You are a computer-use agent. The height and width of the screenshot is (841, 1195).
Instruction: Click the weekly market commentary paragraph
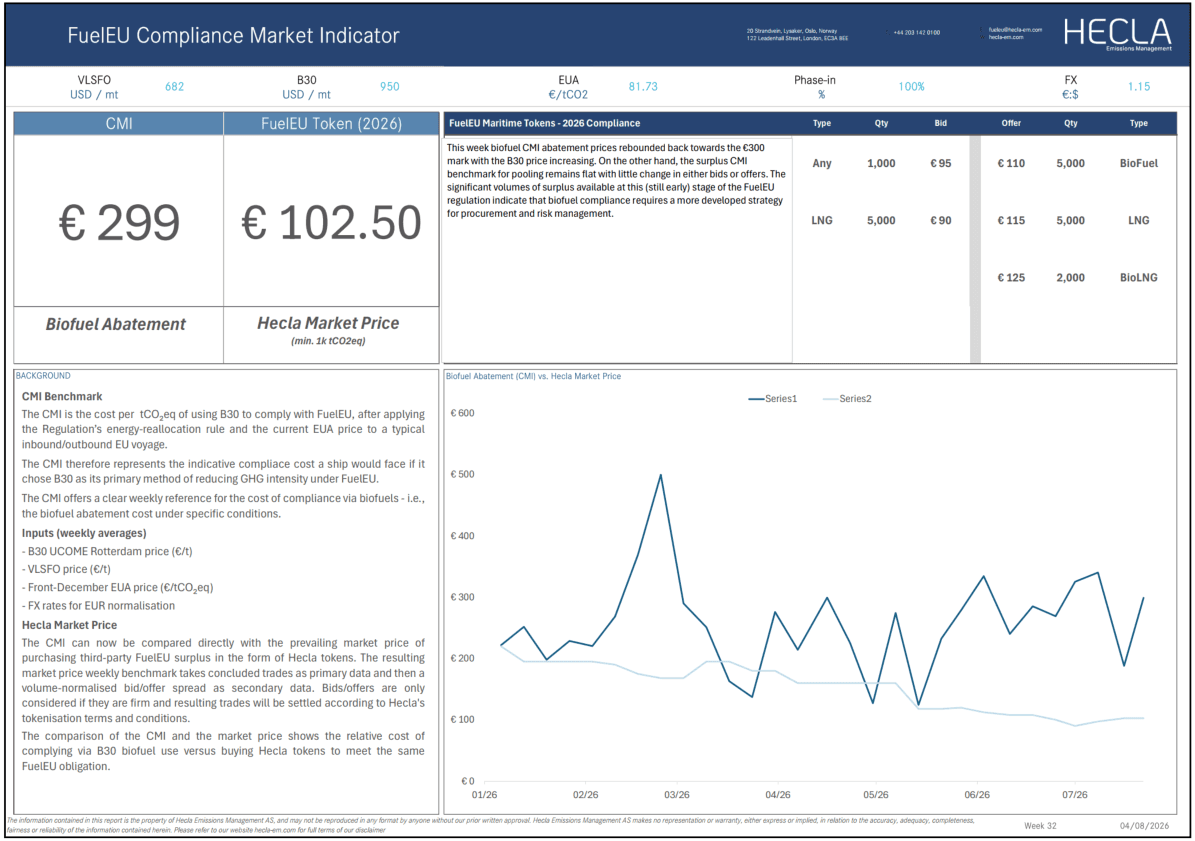[x=617, y=181]
